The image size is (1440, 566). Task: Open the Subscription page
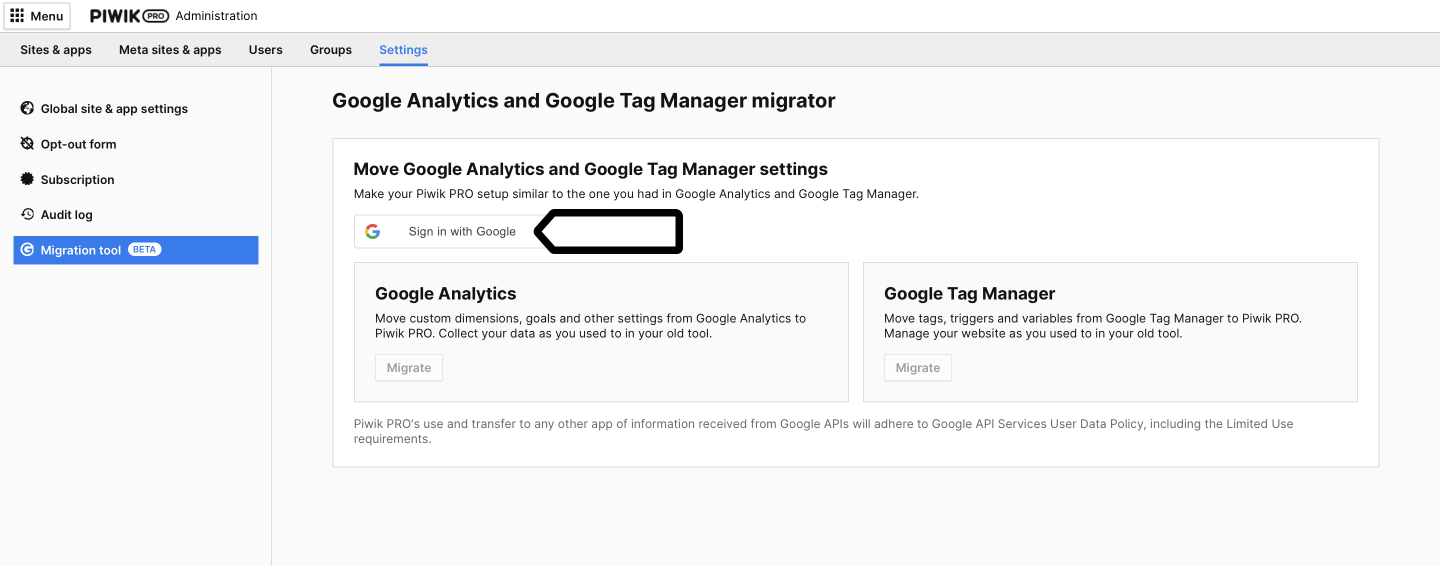pos(77,180)
